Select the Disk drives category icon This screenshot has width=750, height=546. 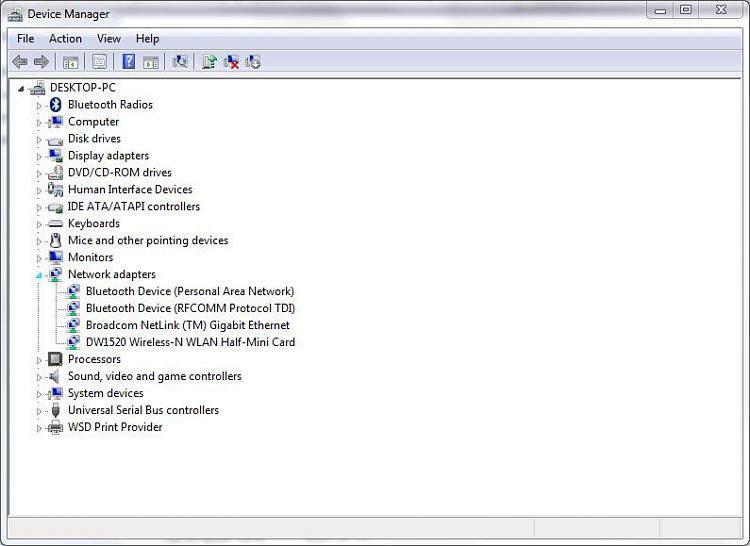(x=55, y=140)
